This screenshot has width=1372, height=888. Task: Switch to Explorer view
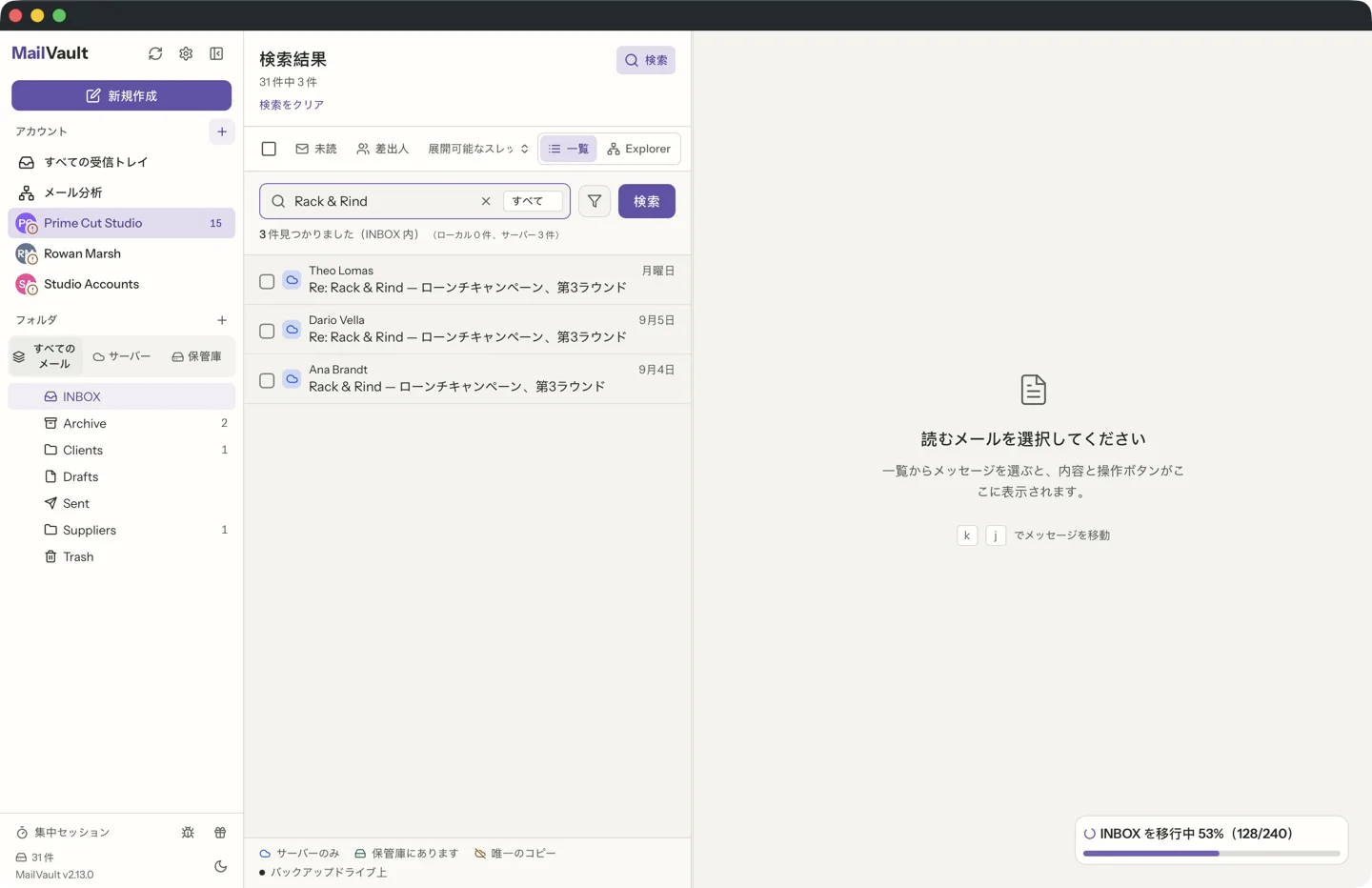click(x=638, y=149)
